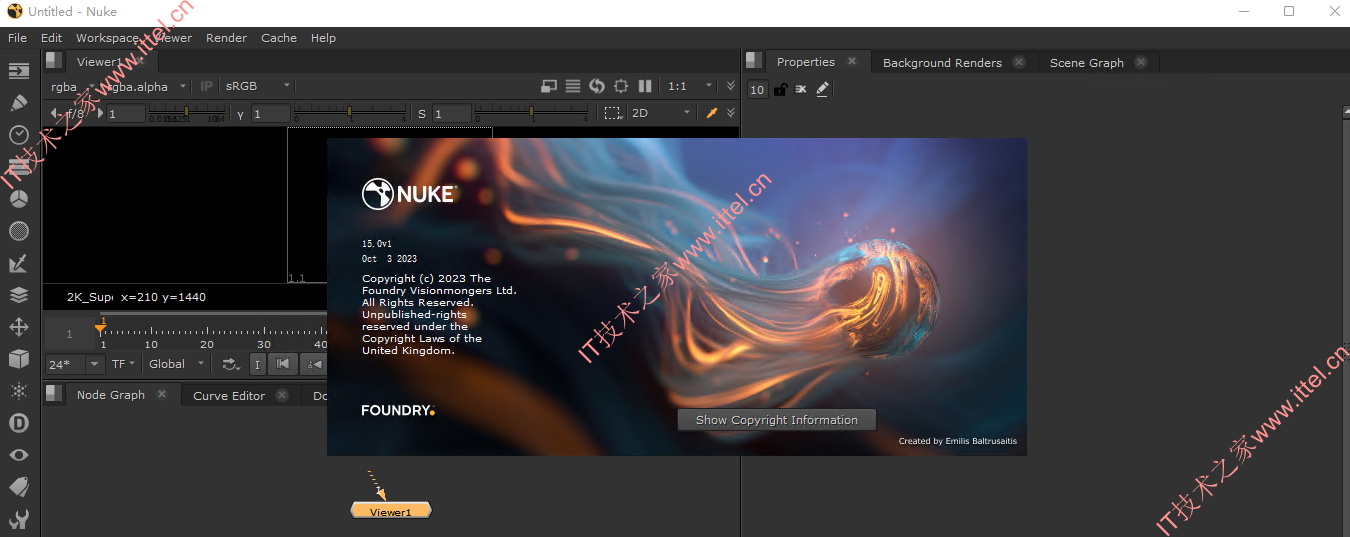Click Viewer pane content menu icon
The image size is (1350, 537).
[54, 61]
